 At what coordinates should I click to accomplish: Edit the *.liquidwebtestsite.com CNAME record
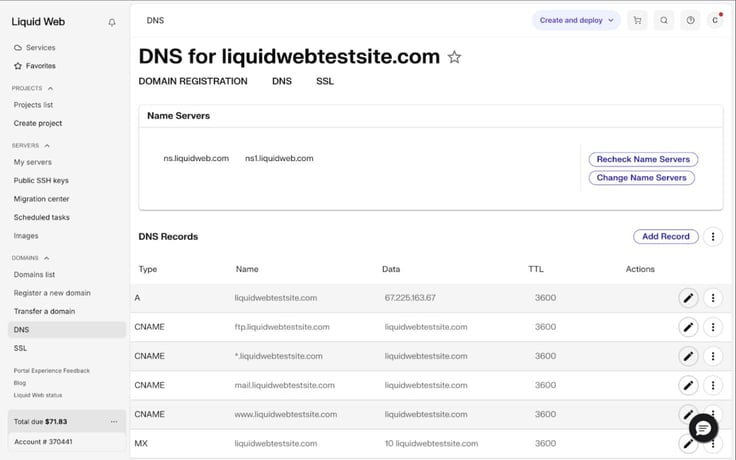click(688, 356)
